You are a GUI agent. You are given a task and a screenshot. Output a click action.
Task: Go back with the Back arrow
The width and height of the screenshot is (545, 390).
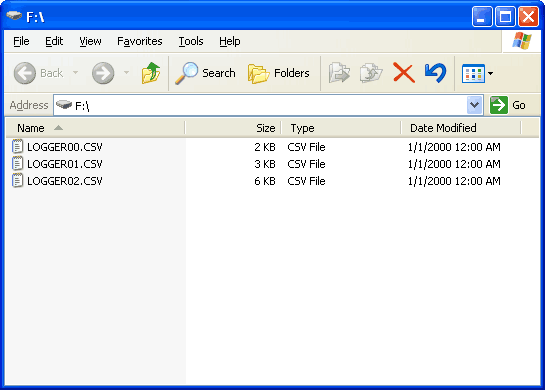coord(38,73)
